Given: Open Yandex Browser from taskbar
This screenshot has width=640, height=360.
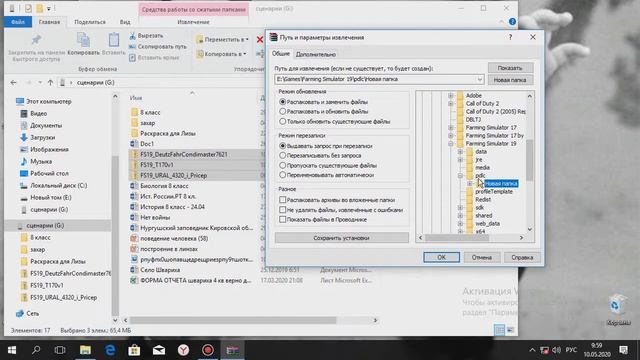Looking at the screenshot, I should click(x=183, y=350).
